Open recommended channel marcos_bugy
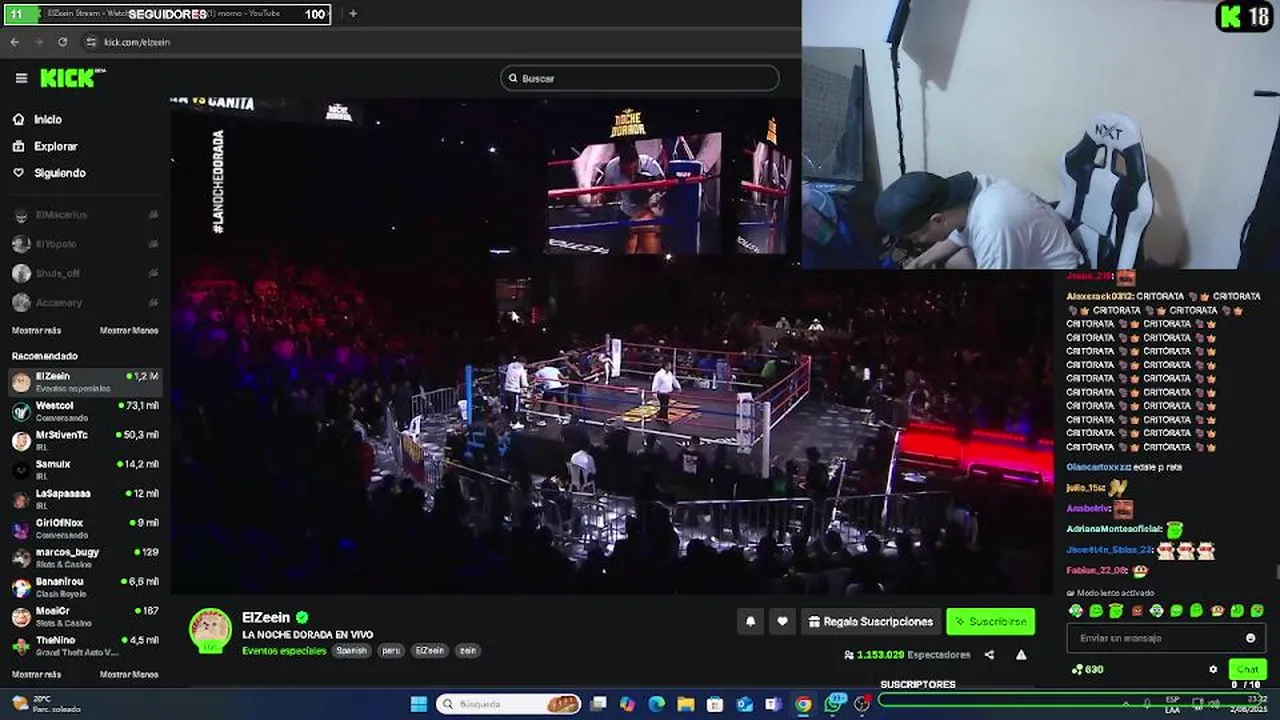Image resolution: width=1280 pixels, height=720 pixels. click(85, 557)
